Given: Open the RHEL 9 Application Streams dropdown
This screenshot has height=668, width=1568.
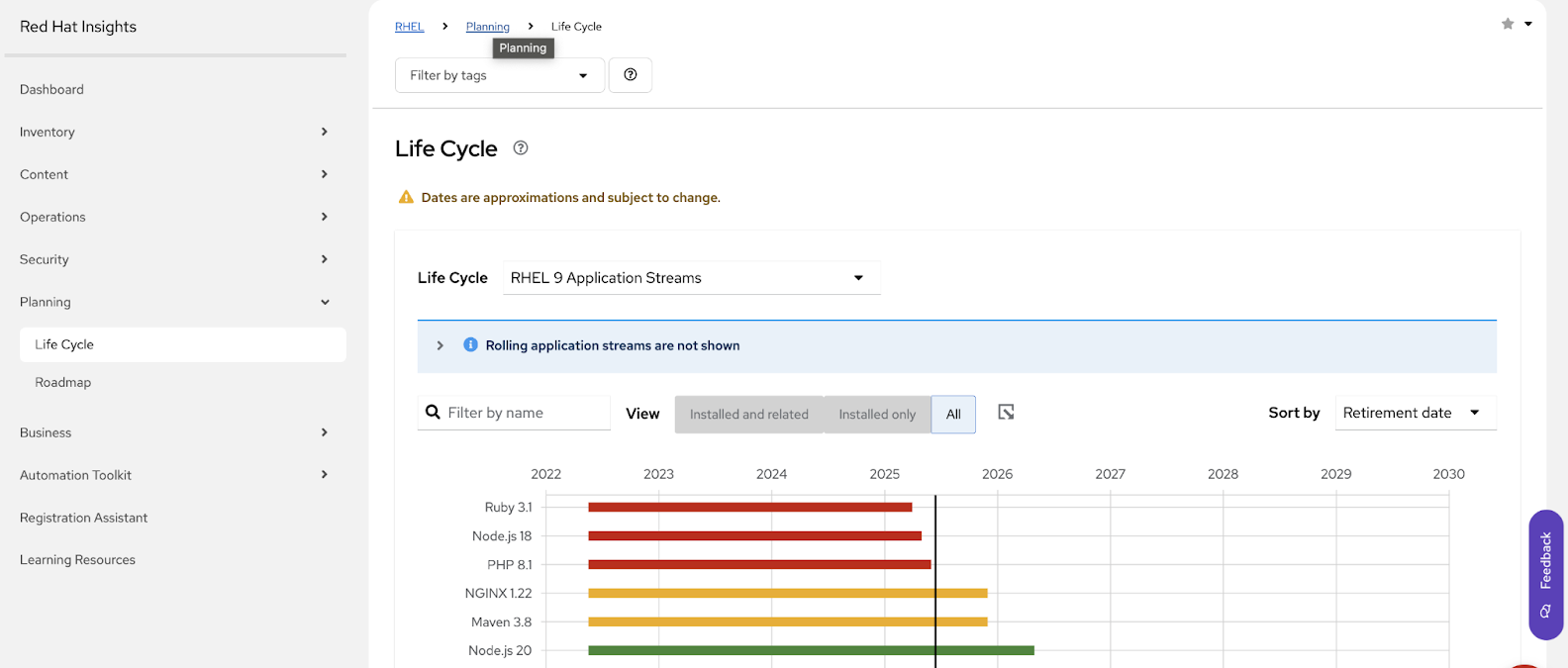Looking at the screenshot, I should point(691,278).
